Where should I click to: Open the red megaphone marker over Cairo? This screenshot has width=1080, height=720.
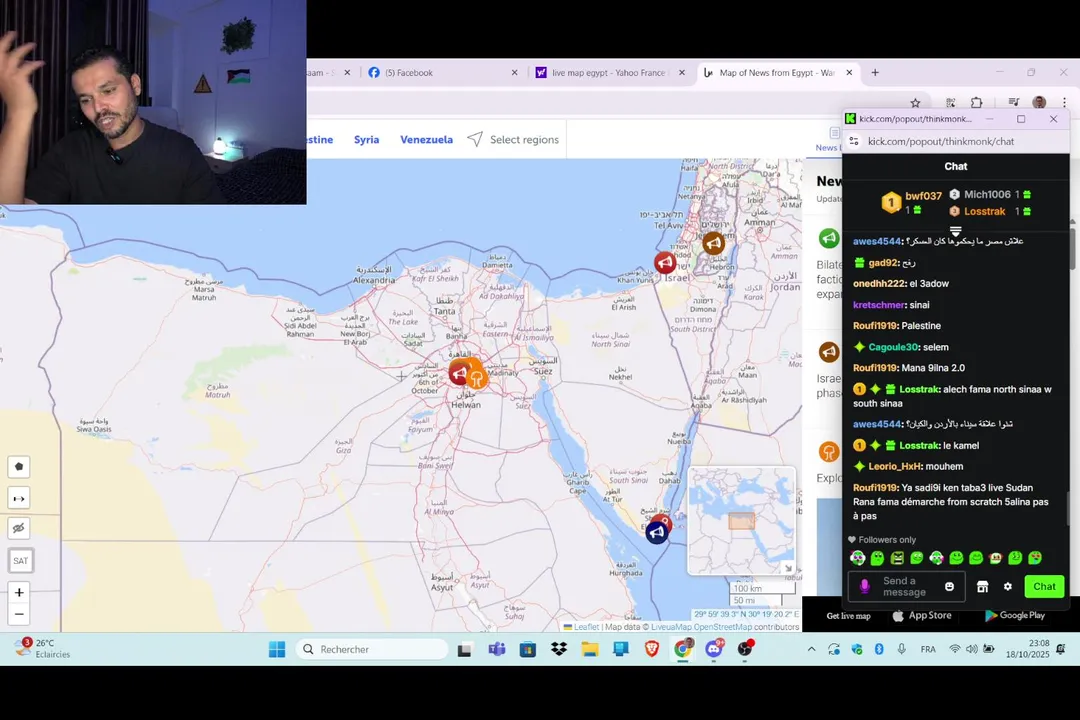pos(459,373)
